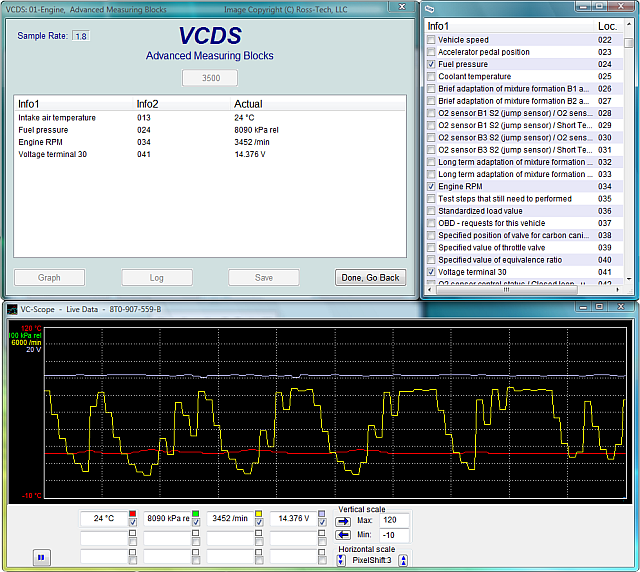640x572 pixels.
Task: Click the yellow RPM color swatch
Action: tap(259, 514)
